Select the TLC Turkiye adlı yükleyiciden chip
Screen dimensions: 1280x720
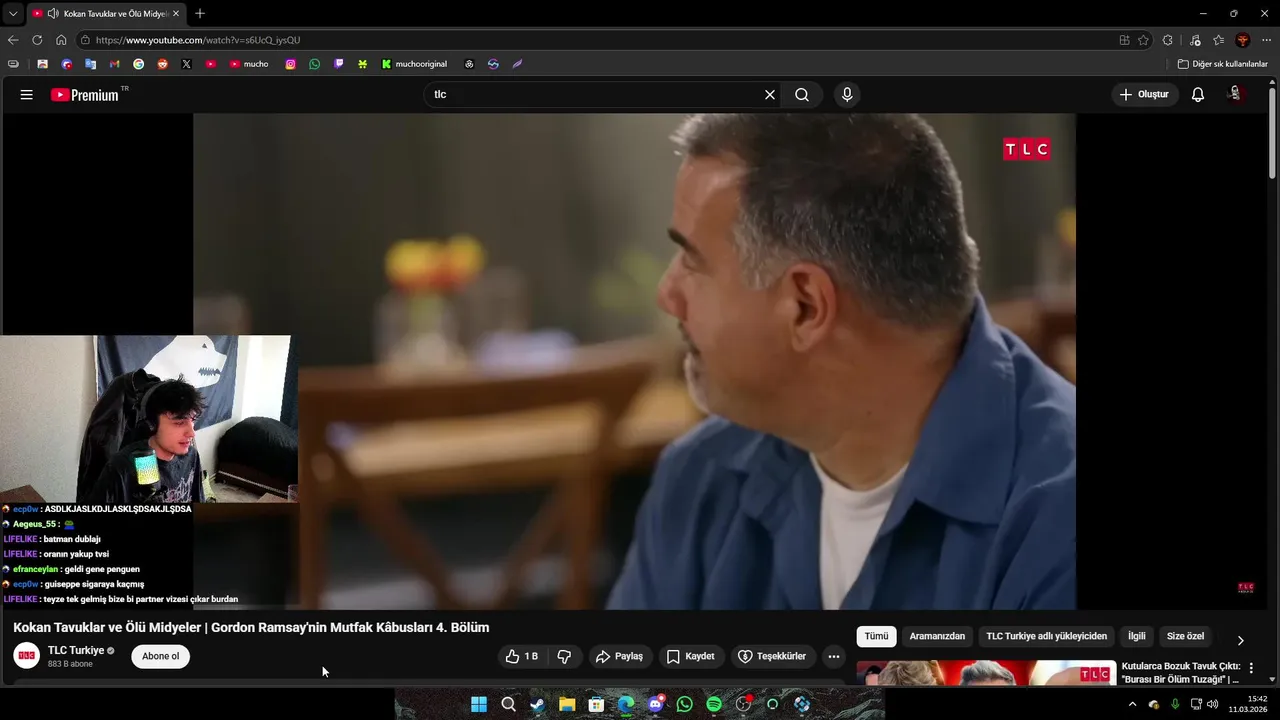pos(1046,637)
